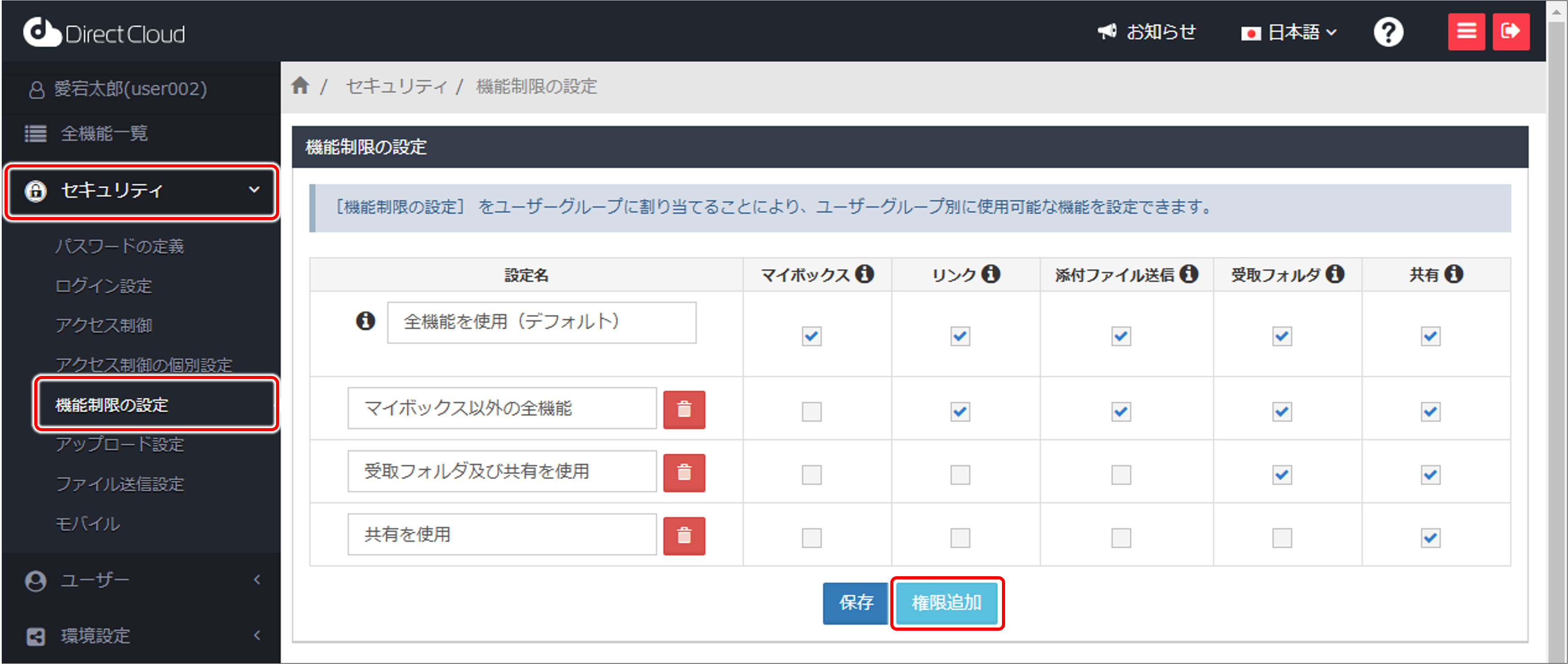Open the help question mark icon
The image size is (1568, 664).
coord(1388,32)
